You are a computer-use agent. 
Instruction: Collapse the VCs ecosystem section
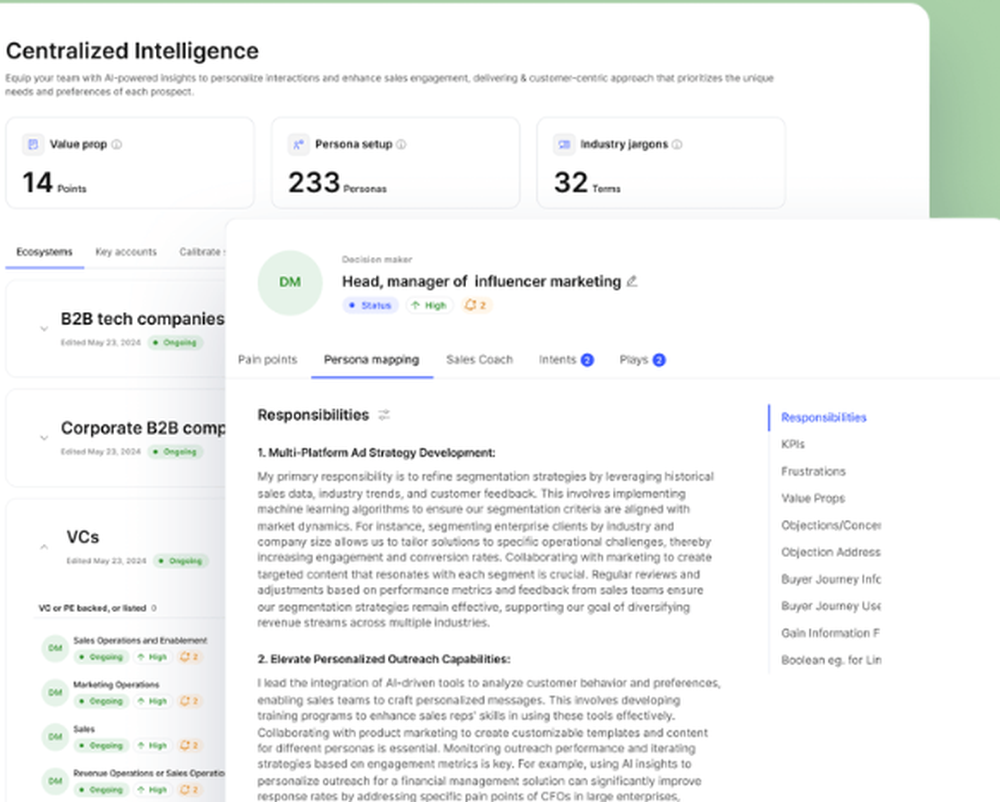click(x=43, y=546)
